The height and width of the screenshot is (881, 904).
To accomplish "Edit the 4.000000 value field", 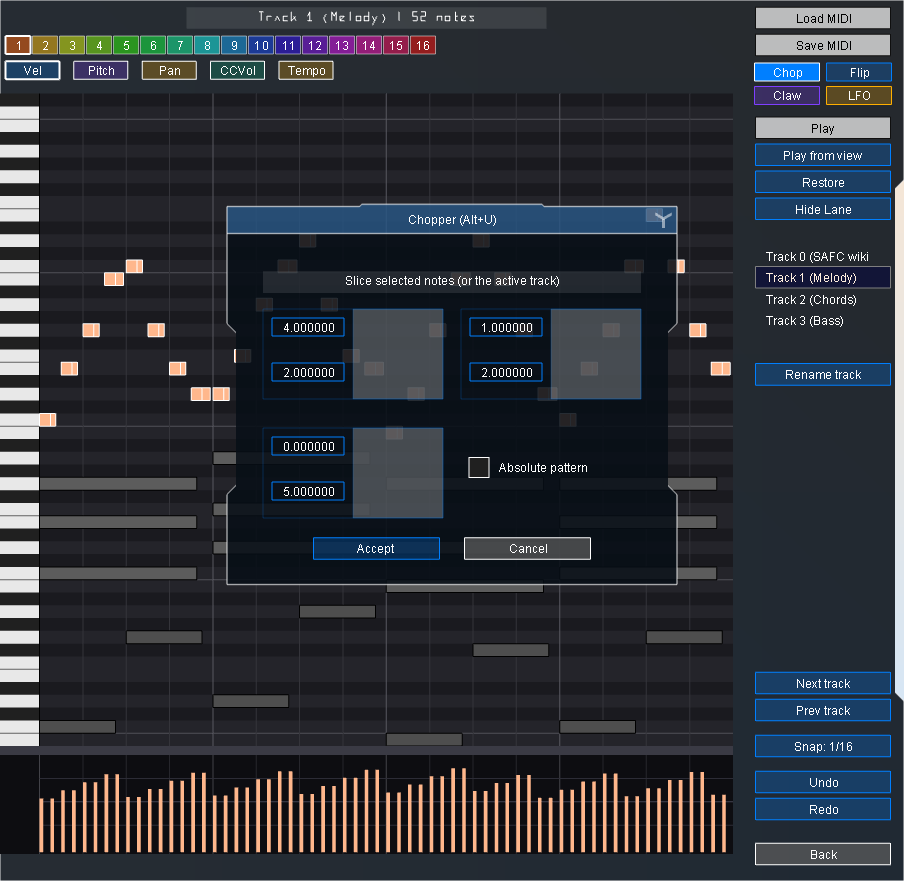I will 308,327.
